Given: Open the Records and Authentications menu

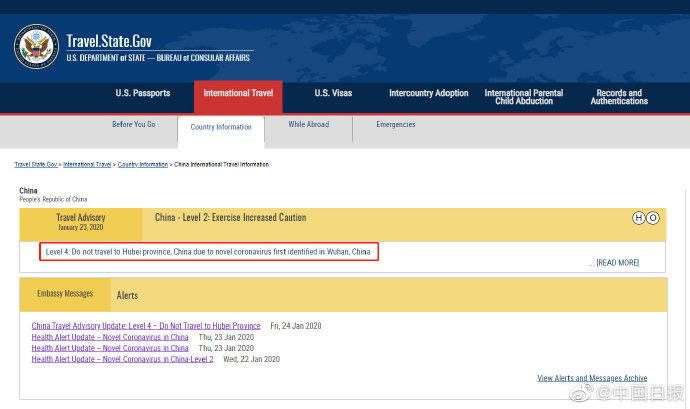Looking at the screenshot, I should pos(619,97).
